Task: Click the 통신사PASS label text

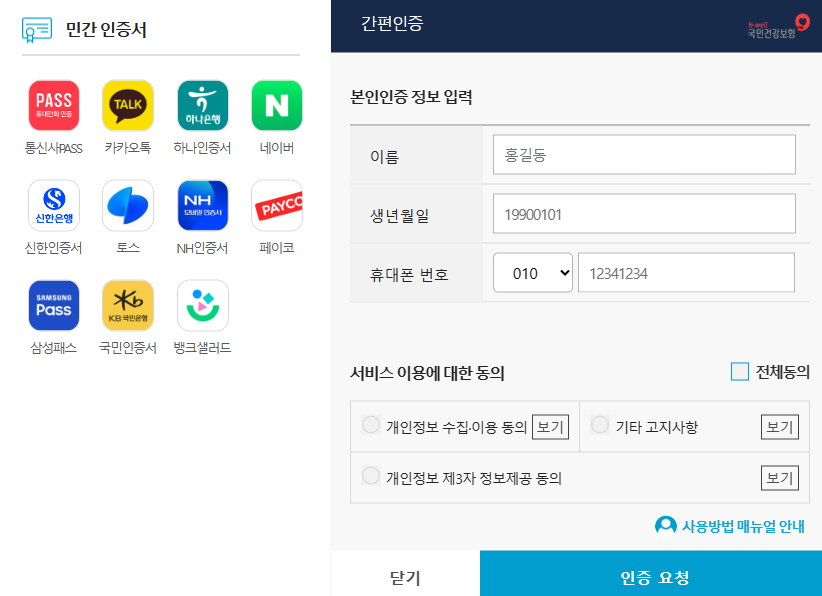Action: [x=53, y=148]
